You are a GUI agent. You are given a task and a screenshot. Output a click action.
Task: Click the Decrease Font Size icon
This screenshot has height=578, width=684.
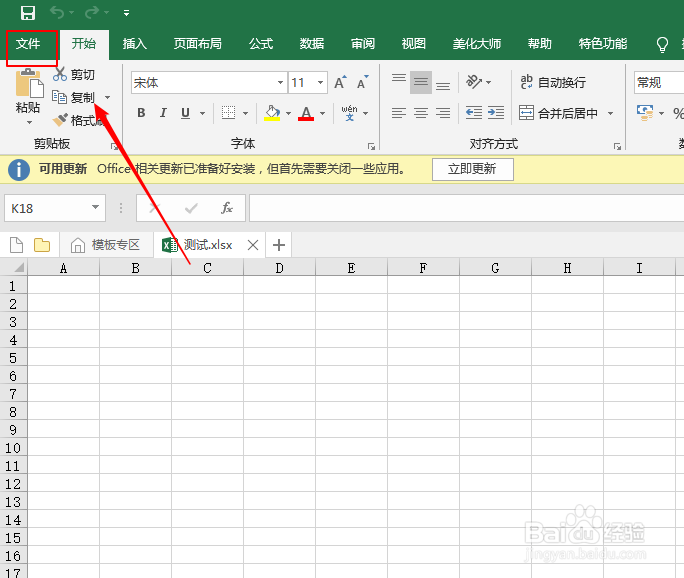click(363, 82)
